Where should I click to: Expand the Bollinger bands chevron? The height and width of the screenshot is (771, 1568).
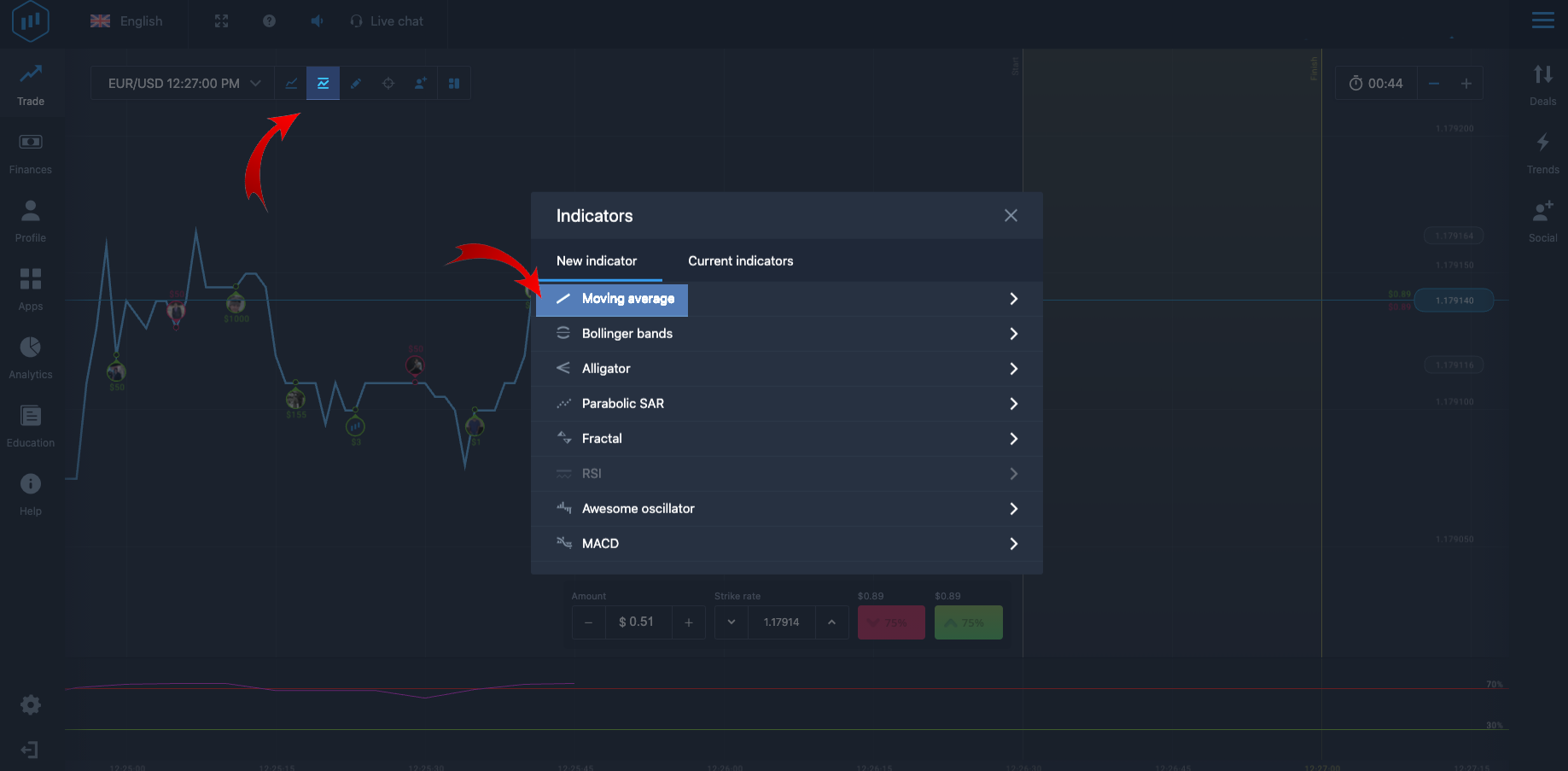coord(1014,334)
